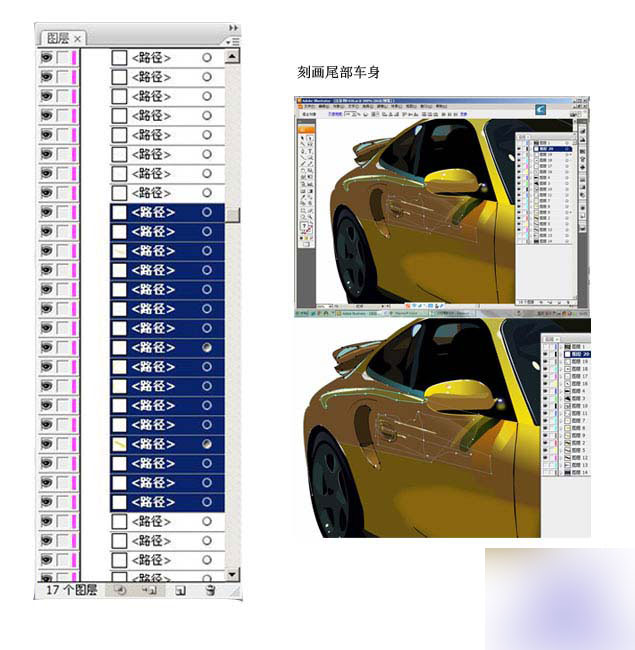Hide 图层 20 eye in lower screenshot
This screenshot has height=650, width=635.
click(x=545, y=354)
